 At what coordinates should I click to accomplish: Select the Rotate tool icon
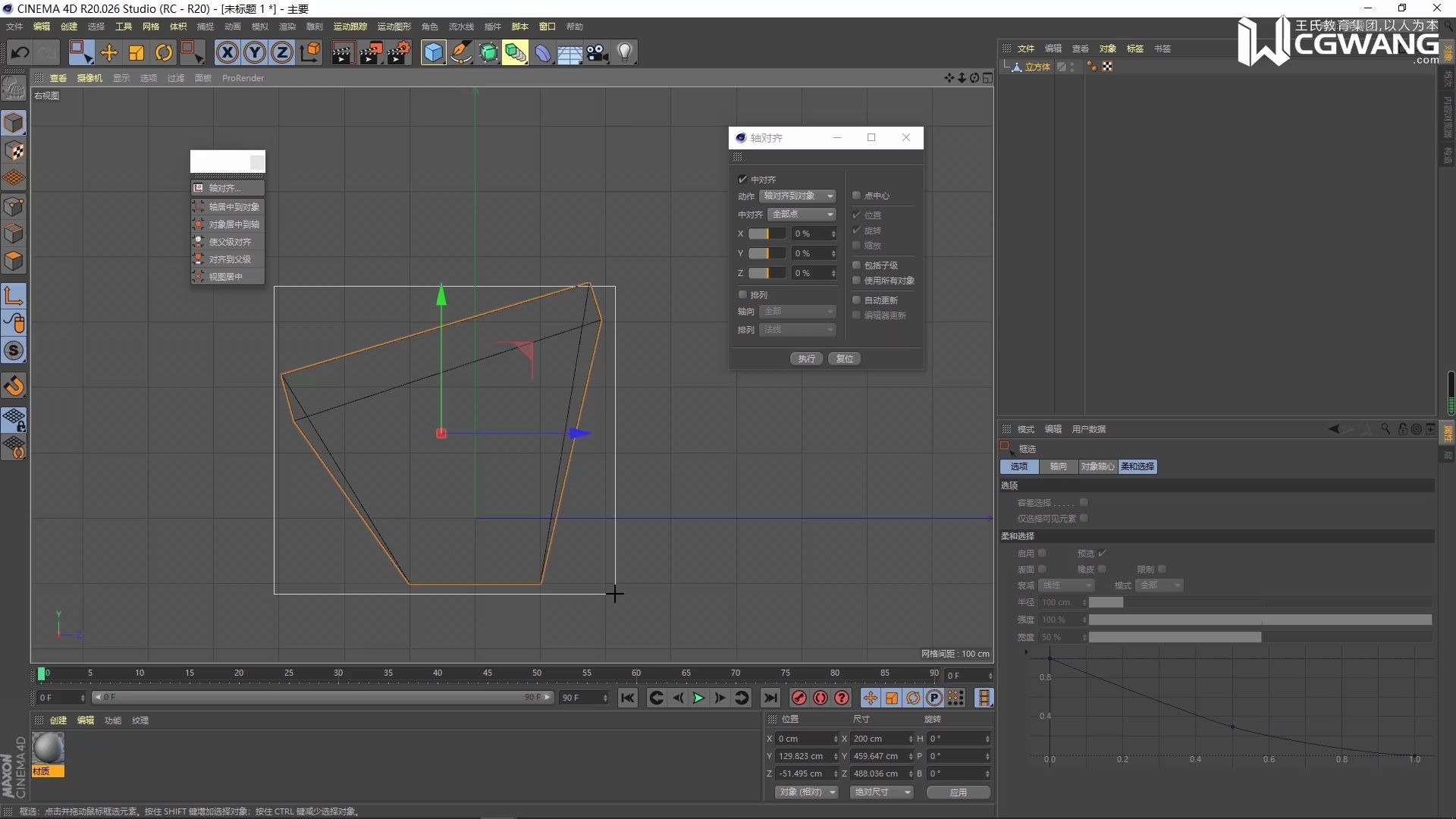(163, 52)
